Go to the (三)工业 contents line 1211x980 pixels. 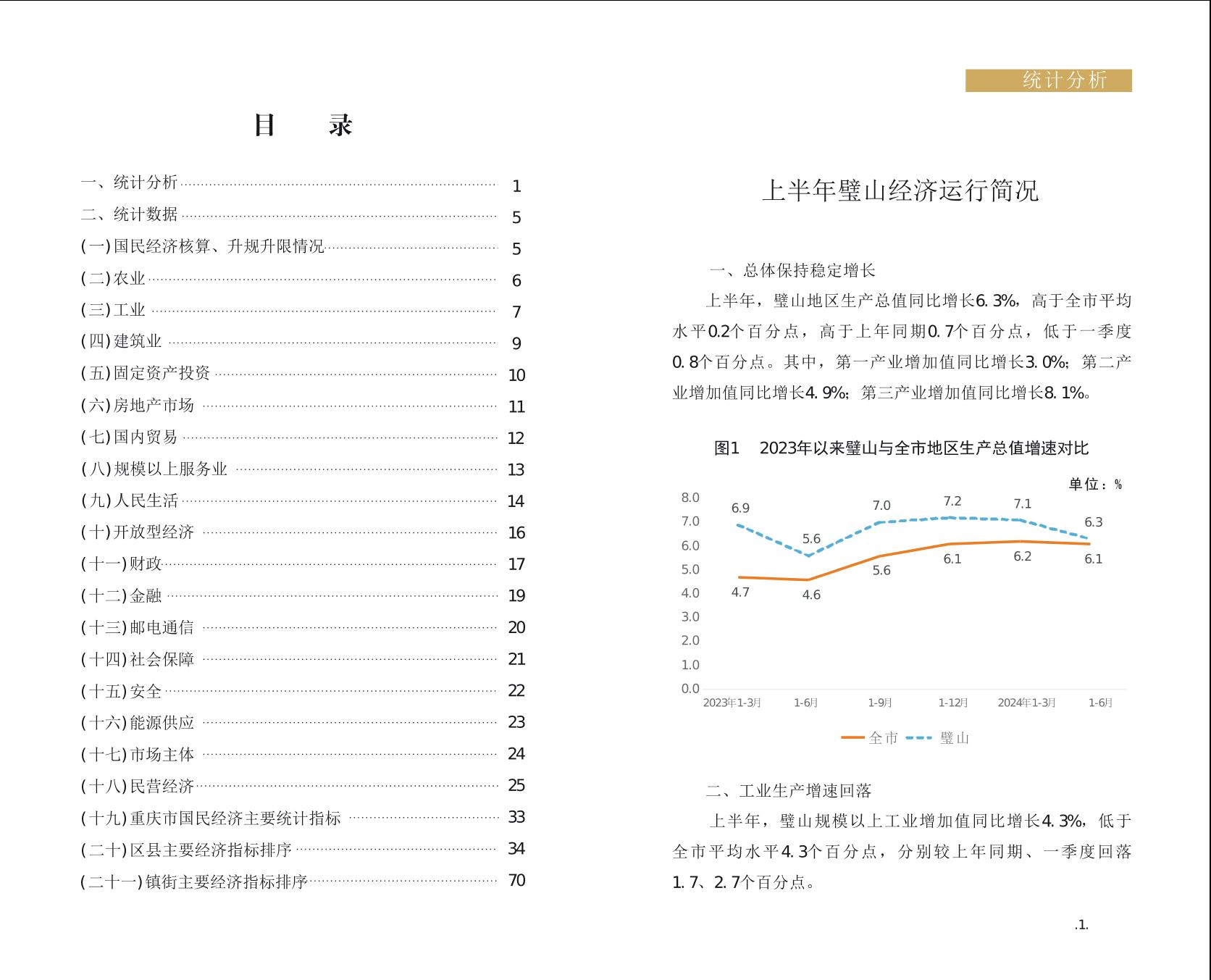click(x=301, y=310)
